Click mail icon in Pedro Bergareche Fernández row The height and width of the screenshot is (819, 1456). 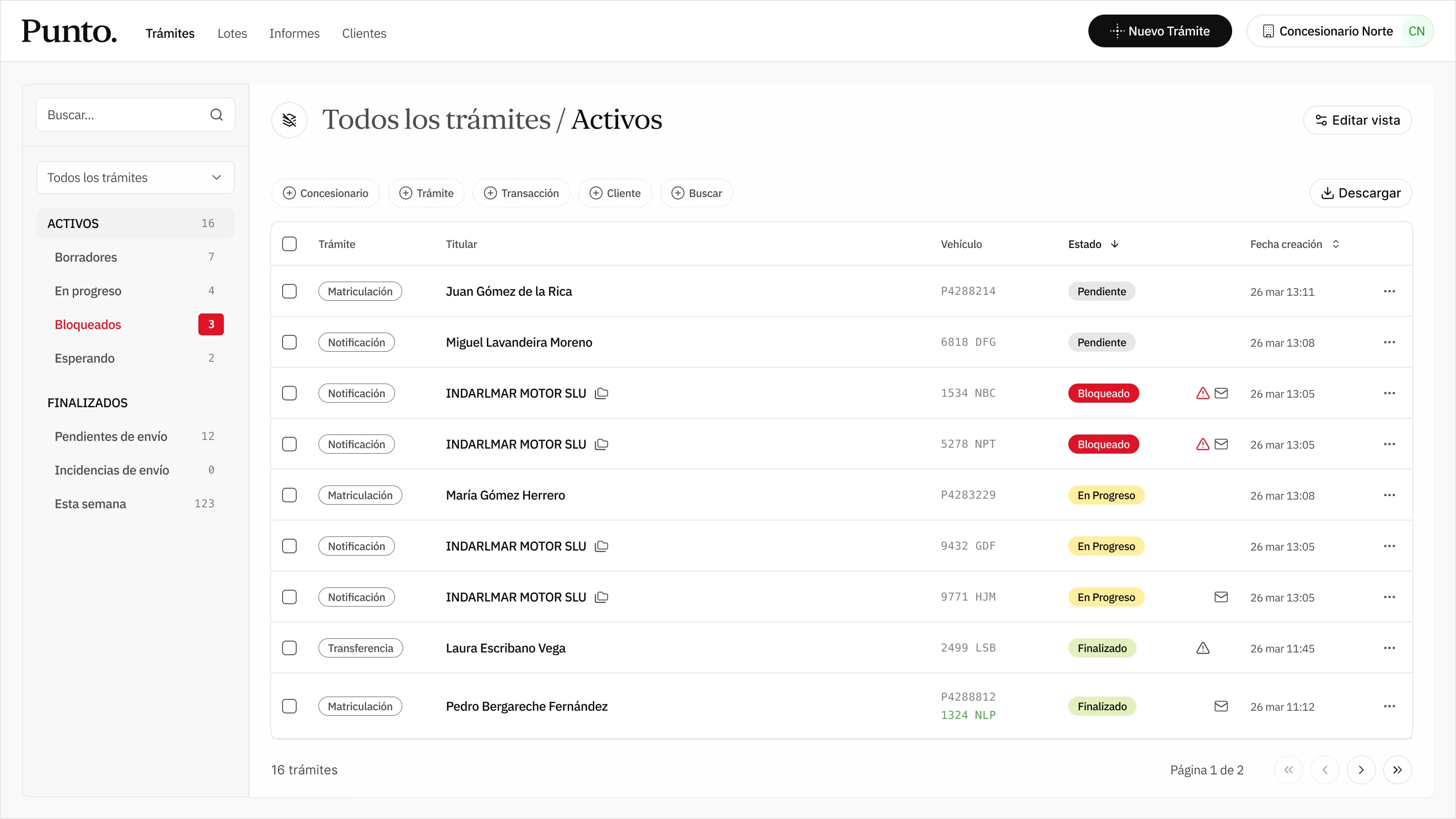(1221, 706)
